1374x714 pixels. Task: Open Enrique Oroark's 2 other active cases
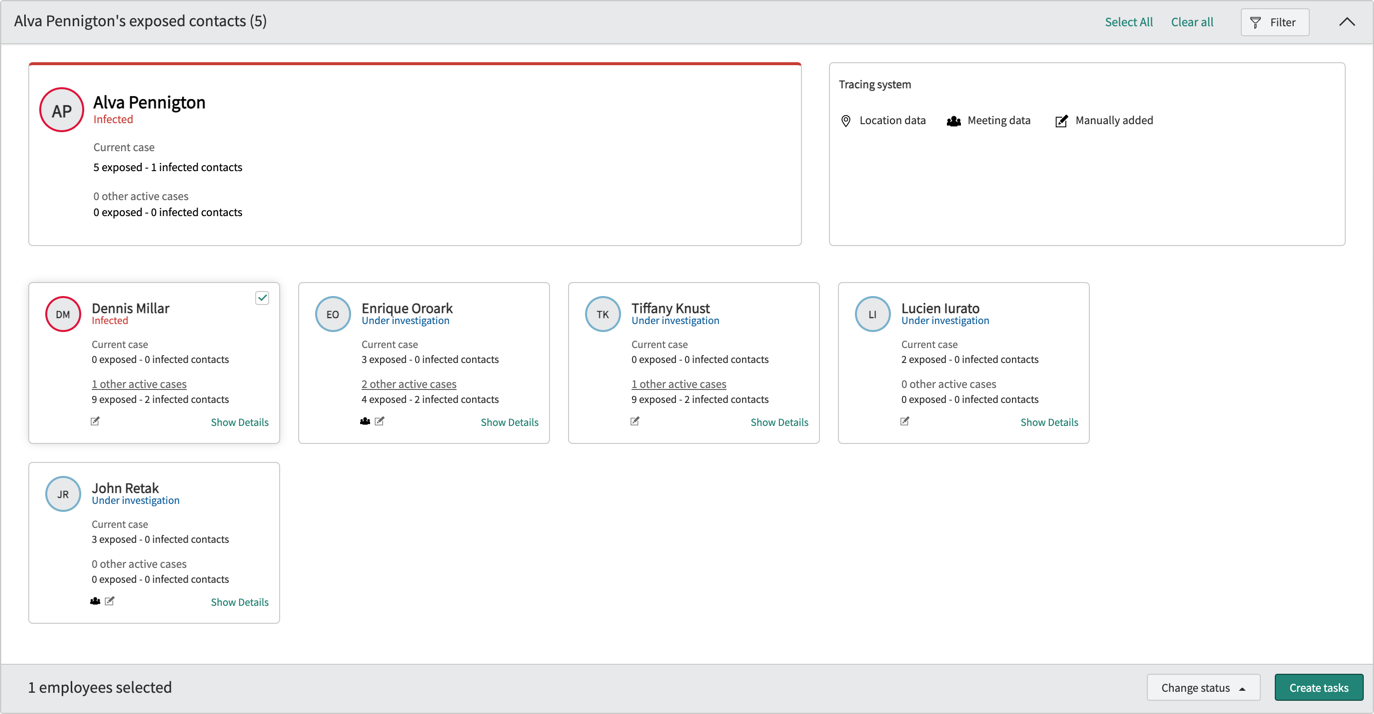click(409, 384)
